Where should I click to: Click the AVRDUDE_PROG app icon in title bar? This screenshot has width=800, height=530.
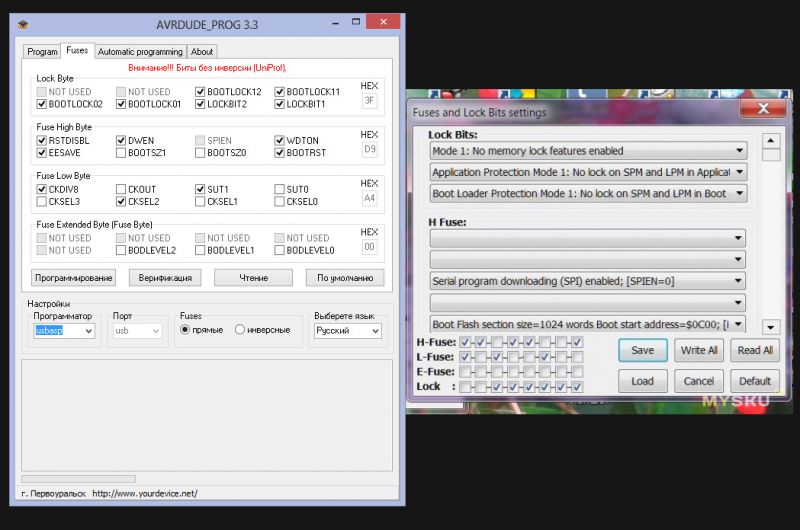point(23,24)
